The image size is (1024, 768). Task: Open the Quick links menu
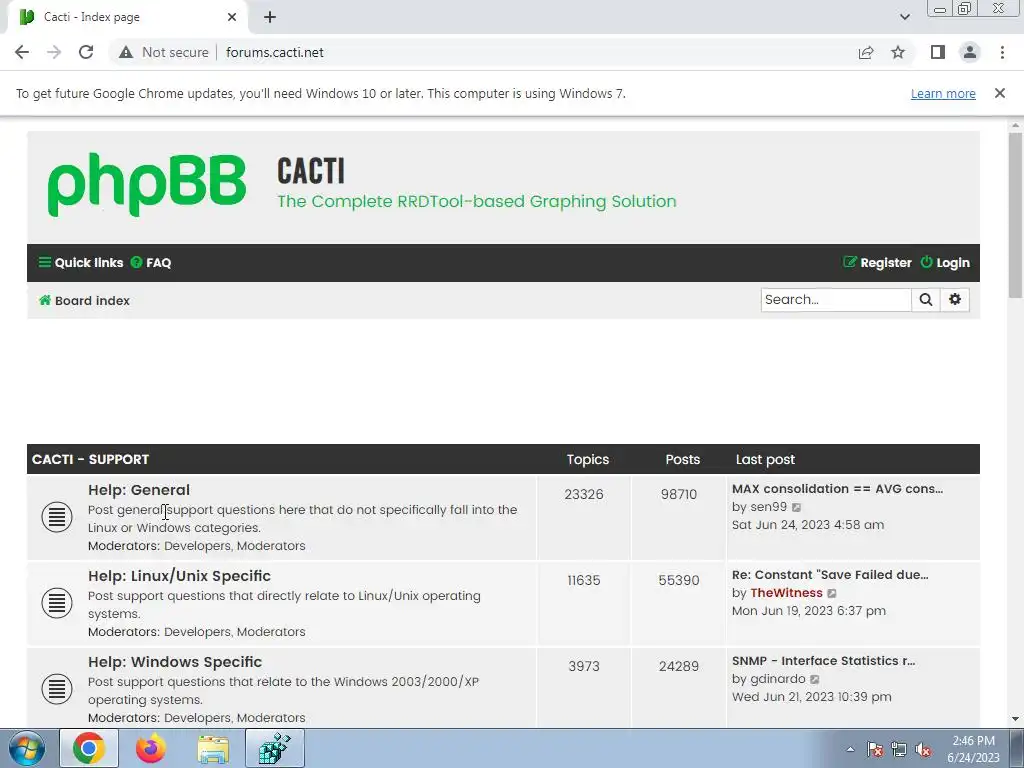81,263
